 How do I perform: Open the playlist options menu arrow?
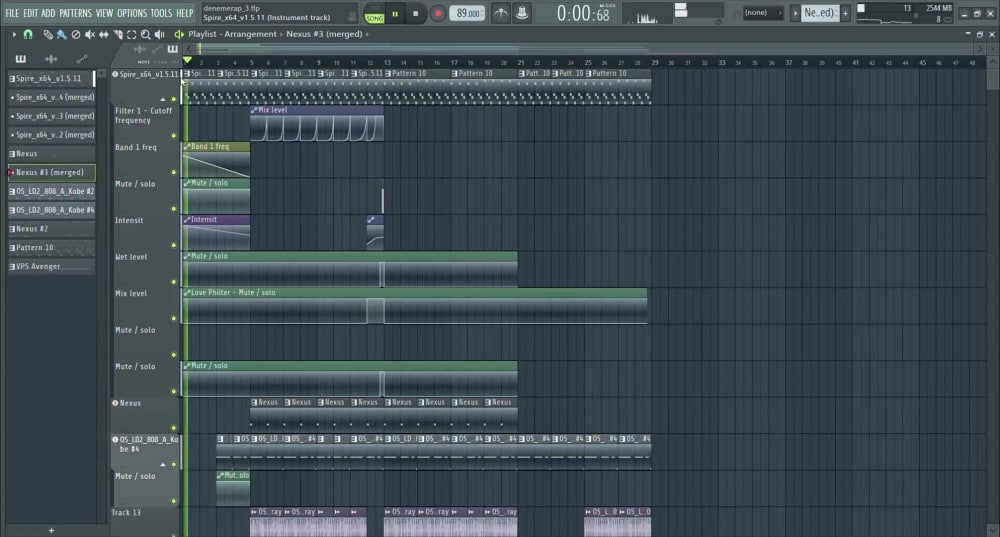point(14,34)
